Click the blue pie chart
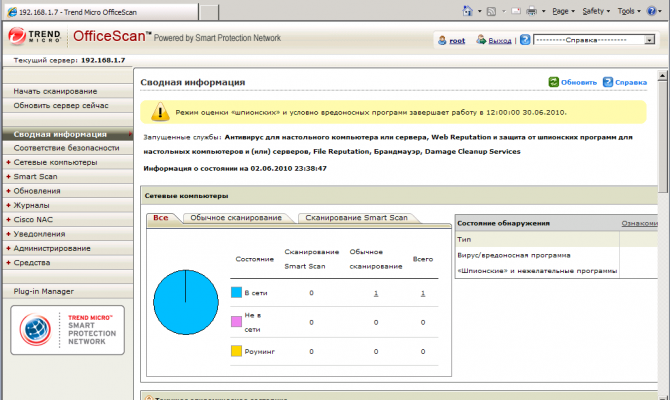Image resolution: width=670 pixels, height=400 pixels. click(186, 302)
